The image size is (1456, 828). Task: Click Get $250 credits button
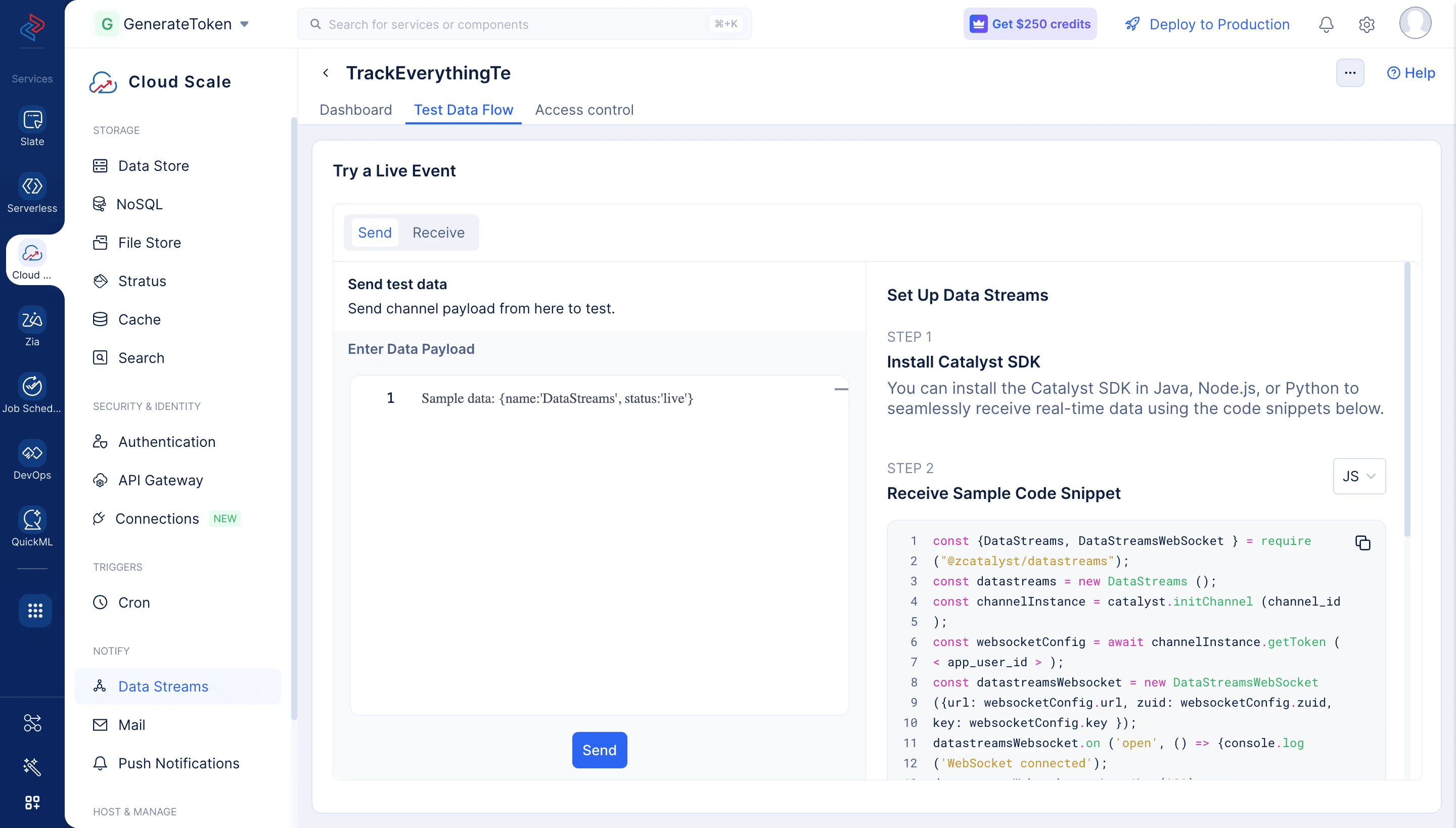point(1029,24)
